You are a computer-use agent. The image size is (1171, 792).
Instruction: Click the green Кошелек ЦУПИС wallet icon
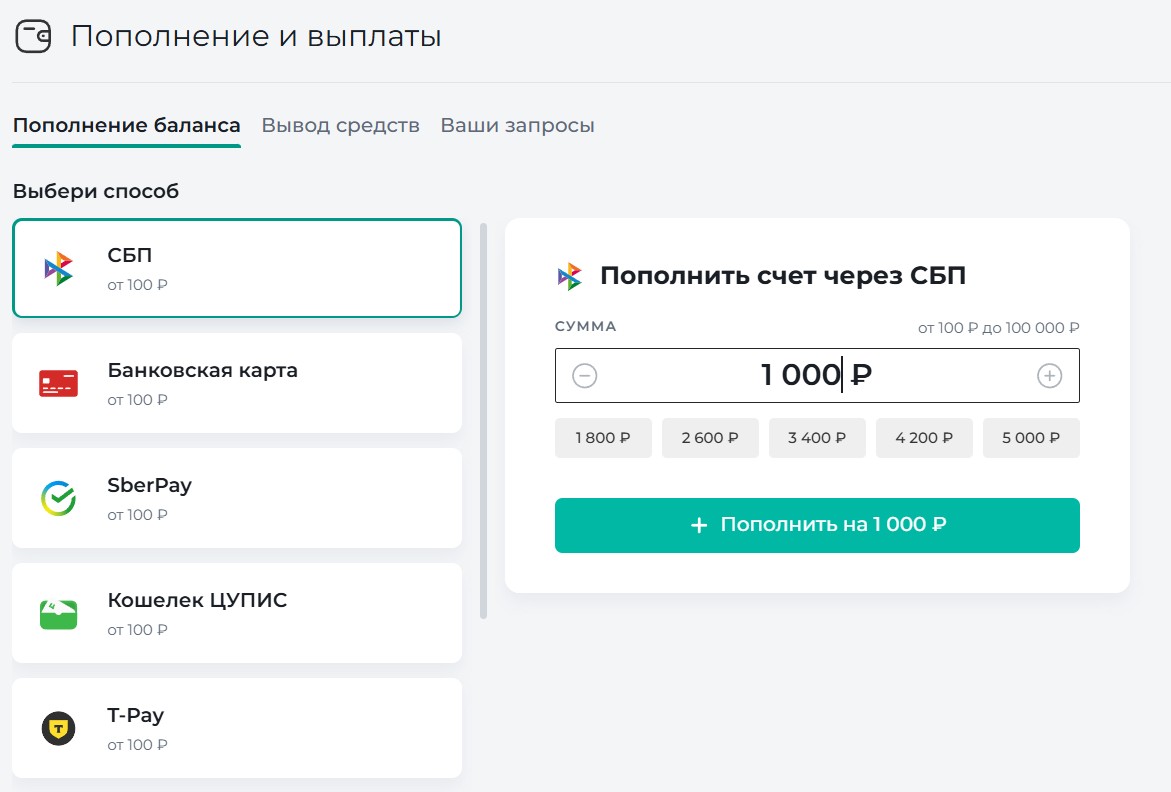[x=58, y=613]
